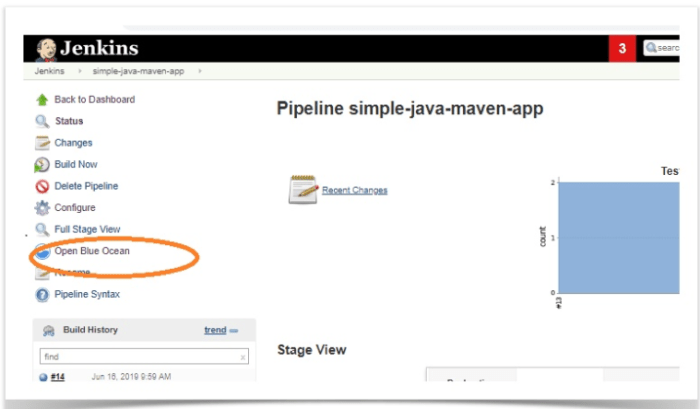This screenshot has width=700, height=409.
Task: Click the red notification badge showing 3
Action: click(622, 48)
